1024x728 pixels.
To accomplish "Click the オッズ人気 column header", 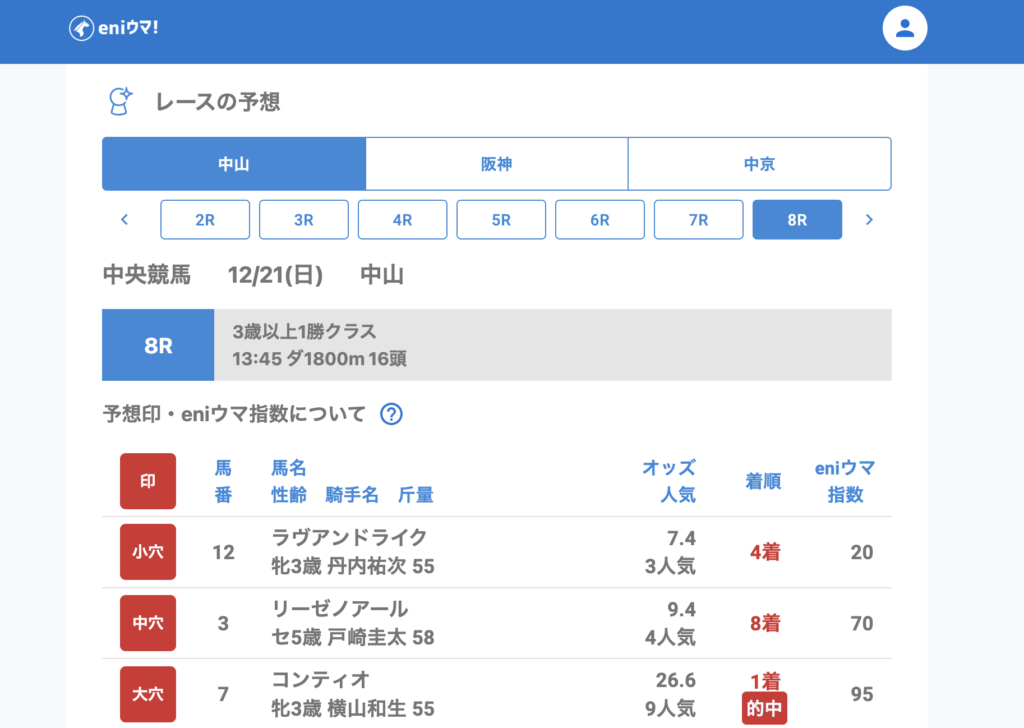I will coord(669,481).
